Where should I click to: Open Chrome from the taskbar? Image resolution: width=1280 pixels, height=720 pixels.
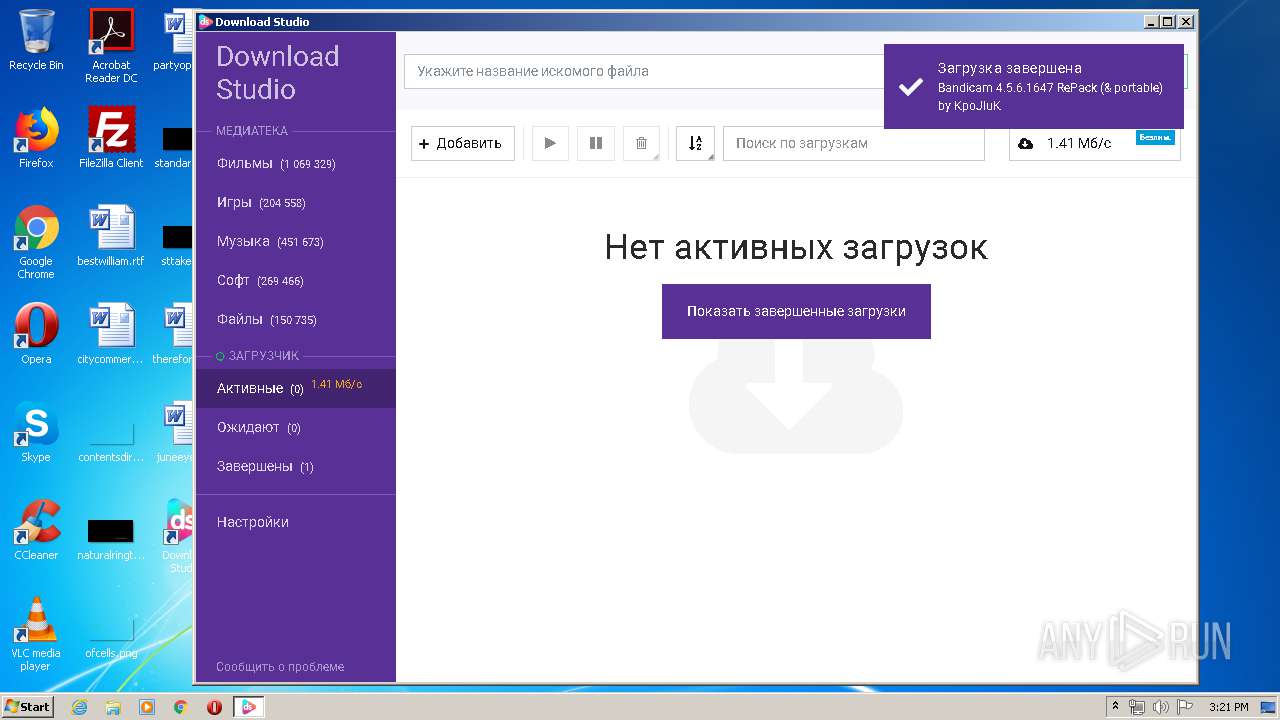click(180, 707)
